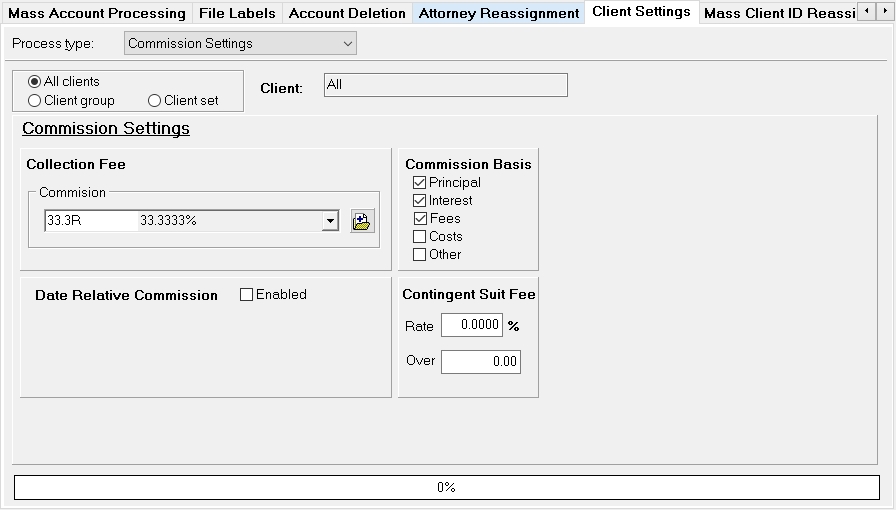Screen dimensions: 896x510
Task: Expand the Commission code dropdown arrow
Action: click(330, 221)
